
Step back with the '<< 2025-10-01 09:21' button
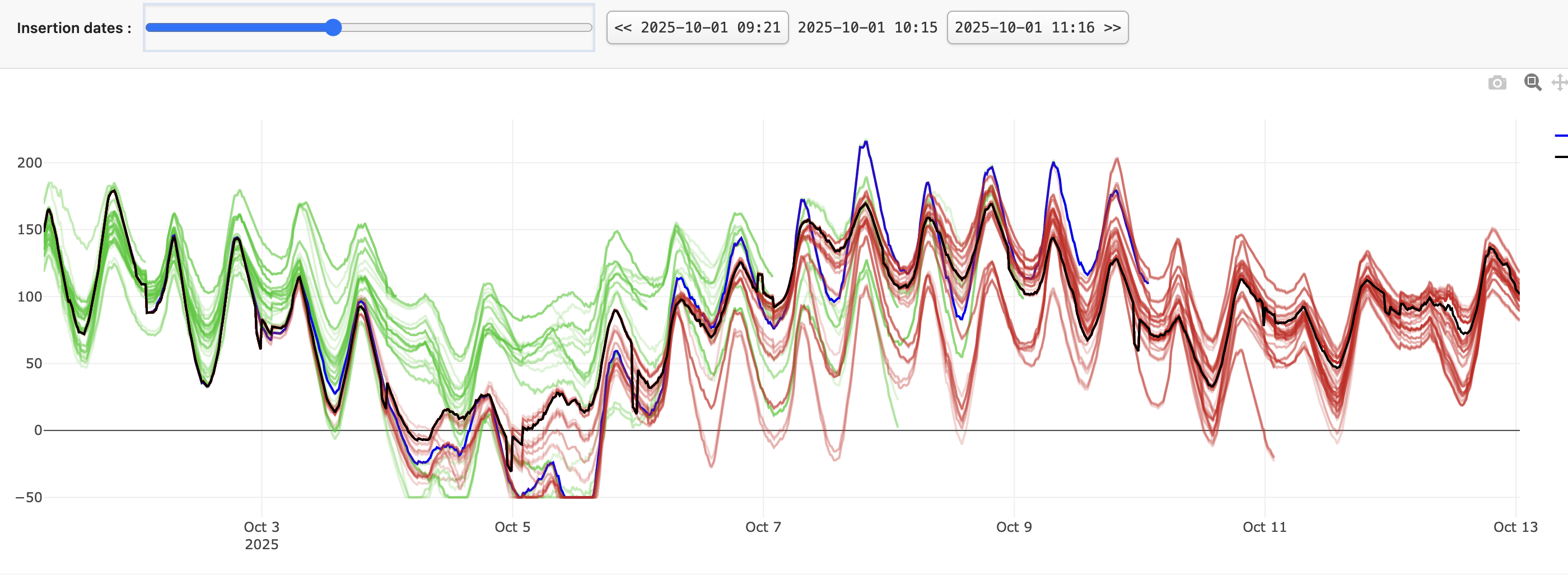pyautogui.click(x=696, y=27)
